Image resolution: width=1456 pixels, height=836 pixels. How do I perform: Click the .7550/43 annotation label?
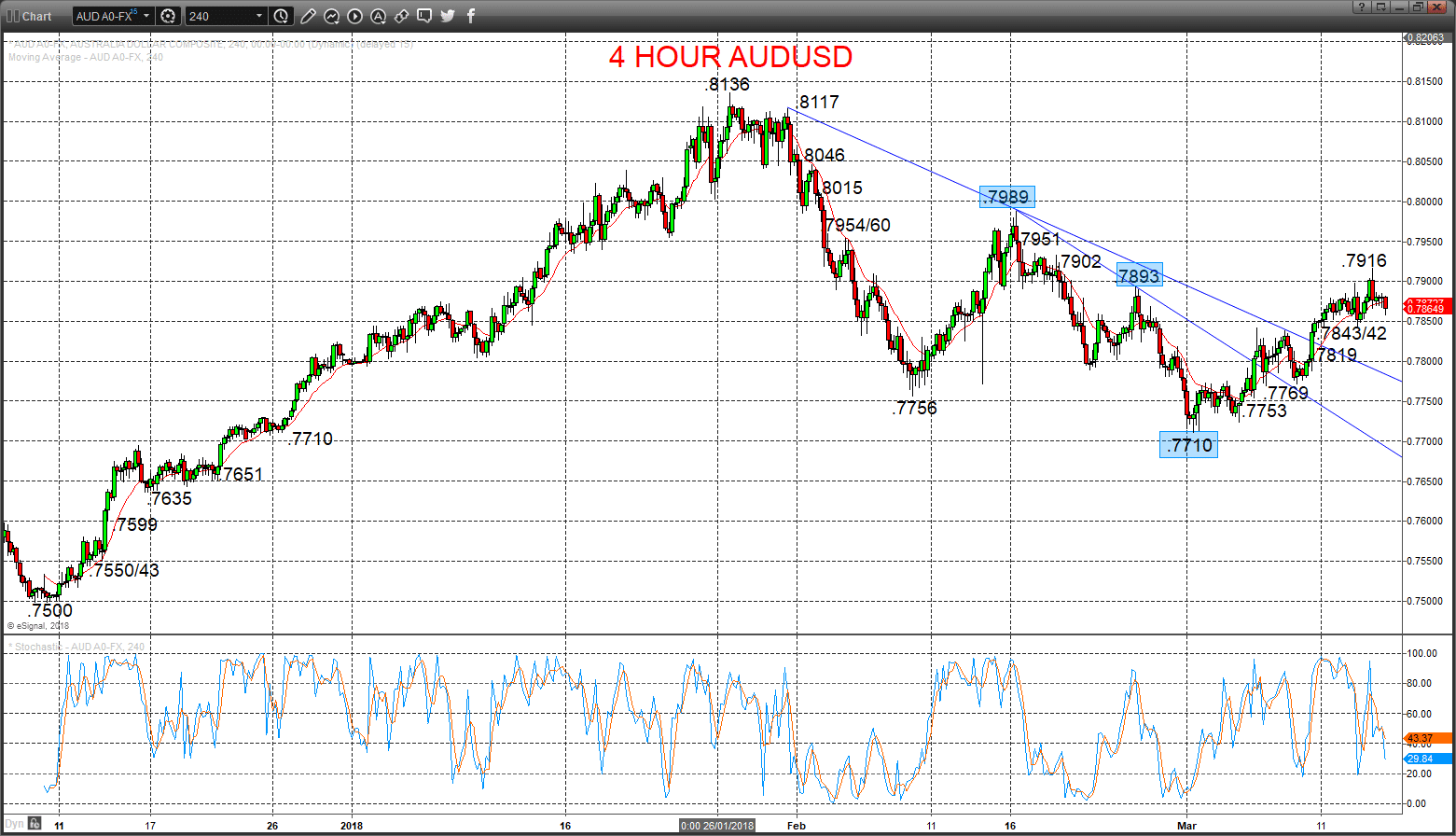click(x=124, y=570)
